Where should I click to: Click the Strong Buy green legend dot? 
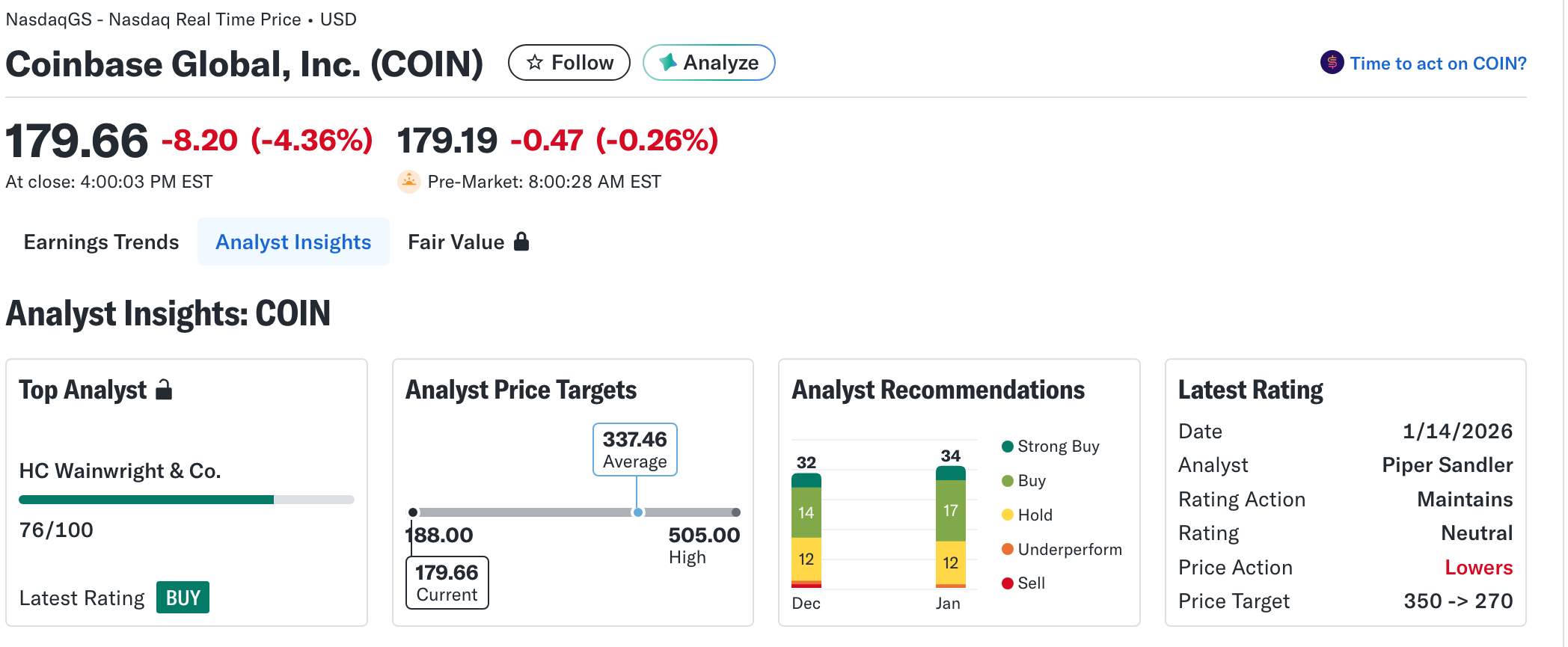point(1006,446)
